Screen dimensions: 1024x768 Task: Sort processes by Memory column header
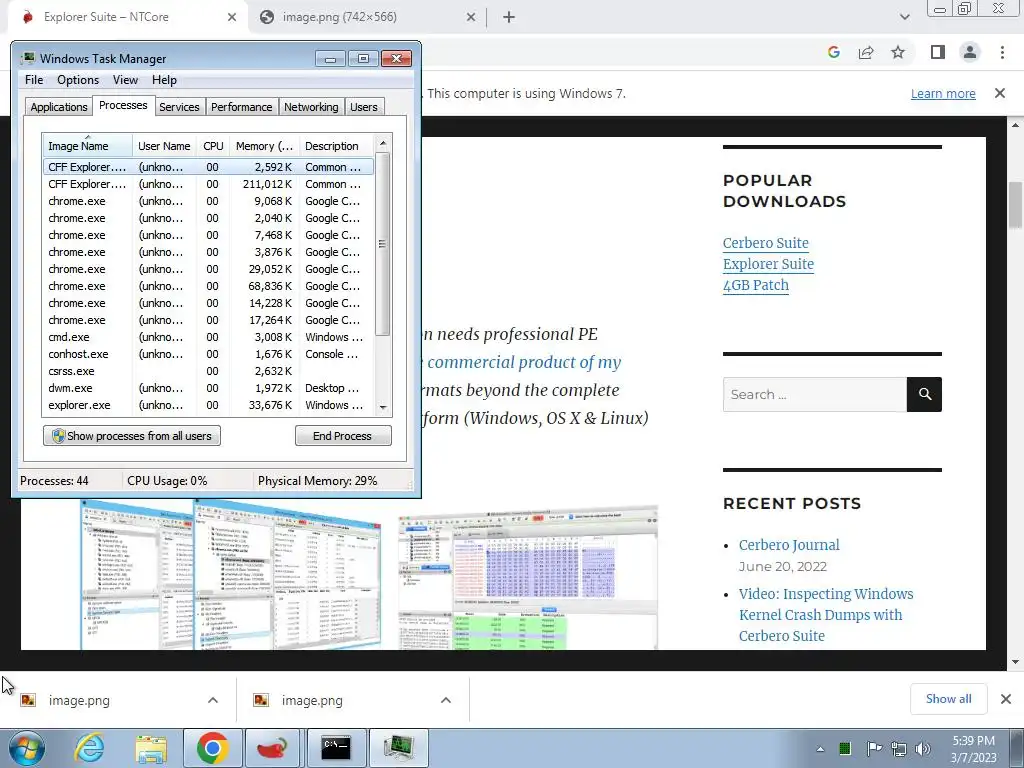click(x=264, y=146)
